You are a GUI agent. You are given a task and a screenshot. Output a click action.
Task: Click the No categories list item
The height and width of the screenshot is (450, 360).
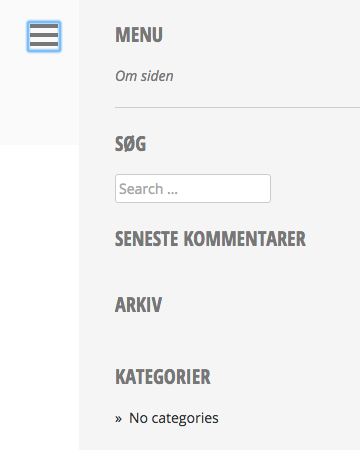point(174,418)
